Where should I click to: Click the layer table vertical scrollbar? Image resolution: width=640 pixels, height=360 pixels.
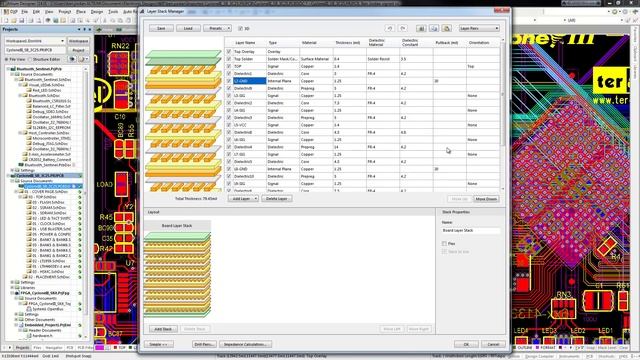[502, 114]
